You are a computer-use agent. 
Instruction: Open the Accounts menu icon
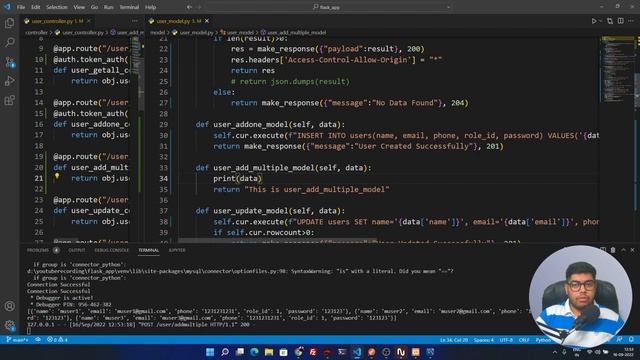(9, 306)
